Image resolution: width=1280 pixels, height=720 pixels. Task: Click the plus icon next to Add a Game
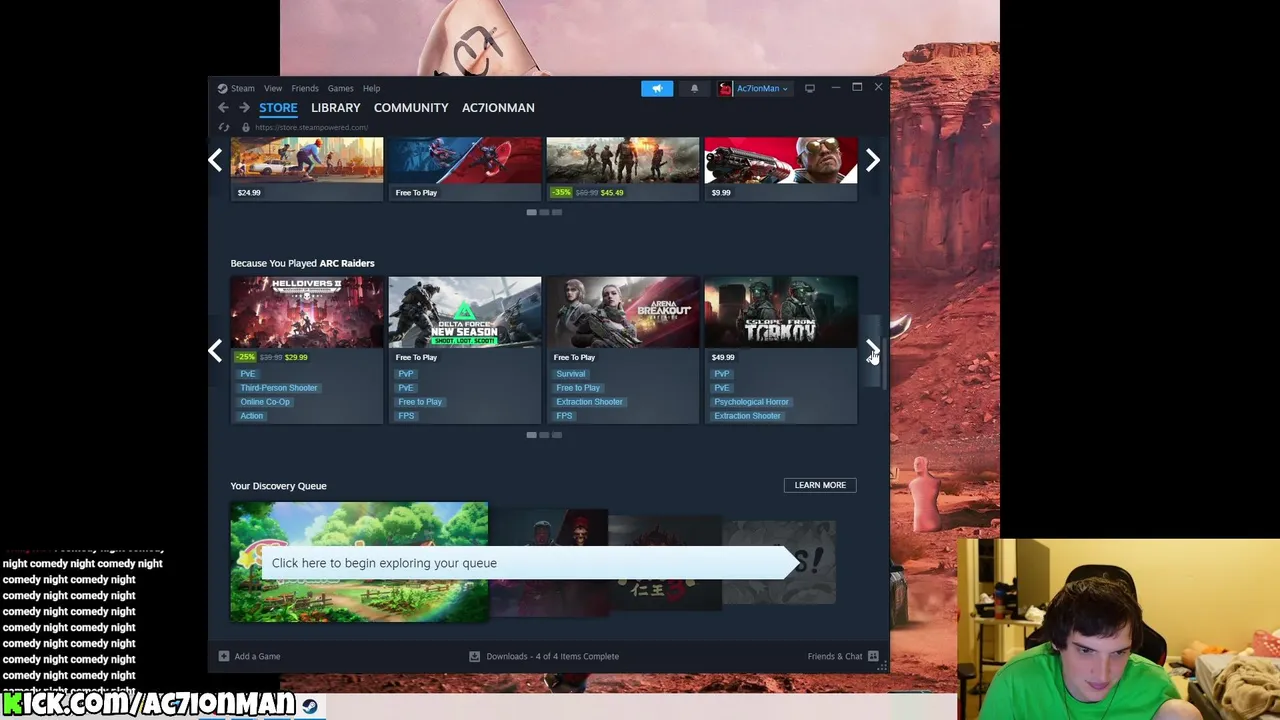(x=223, y=656)
